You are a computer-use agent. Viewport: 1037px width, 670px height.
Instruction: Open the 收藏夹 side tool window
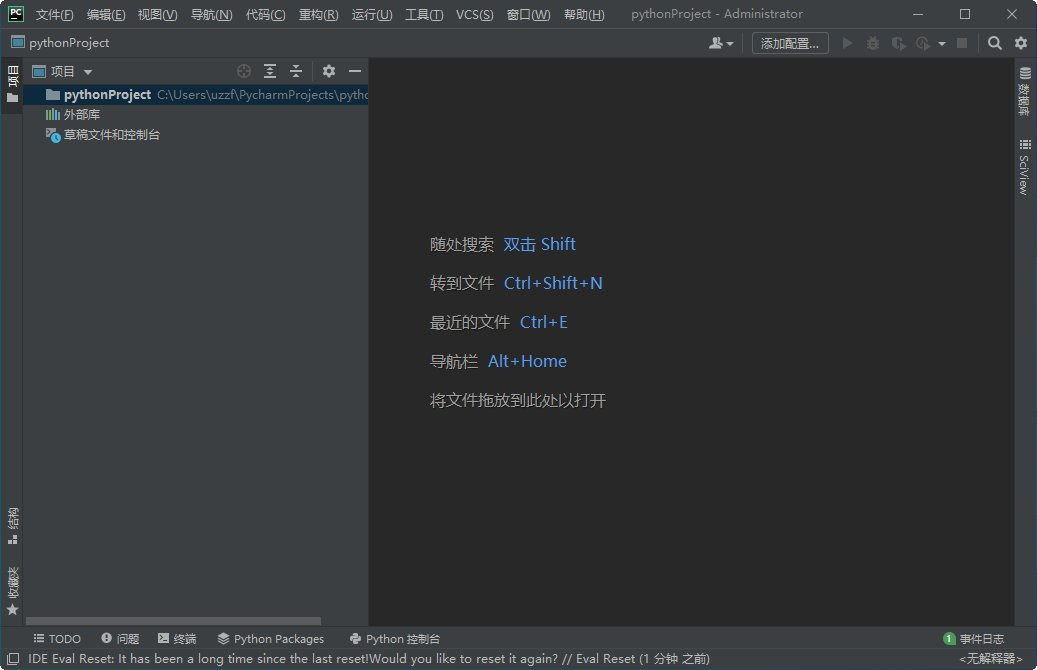point(13,591)
